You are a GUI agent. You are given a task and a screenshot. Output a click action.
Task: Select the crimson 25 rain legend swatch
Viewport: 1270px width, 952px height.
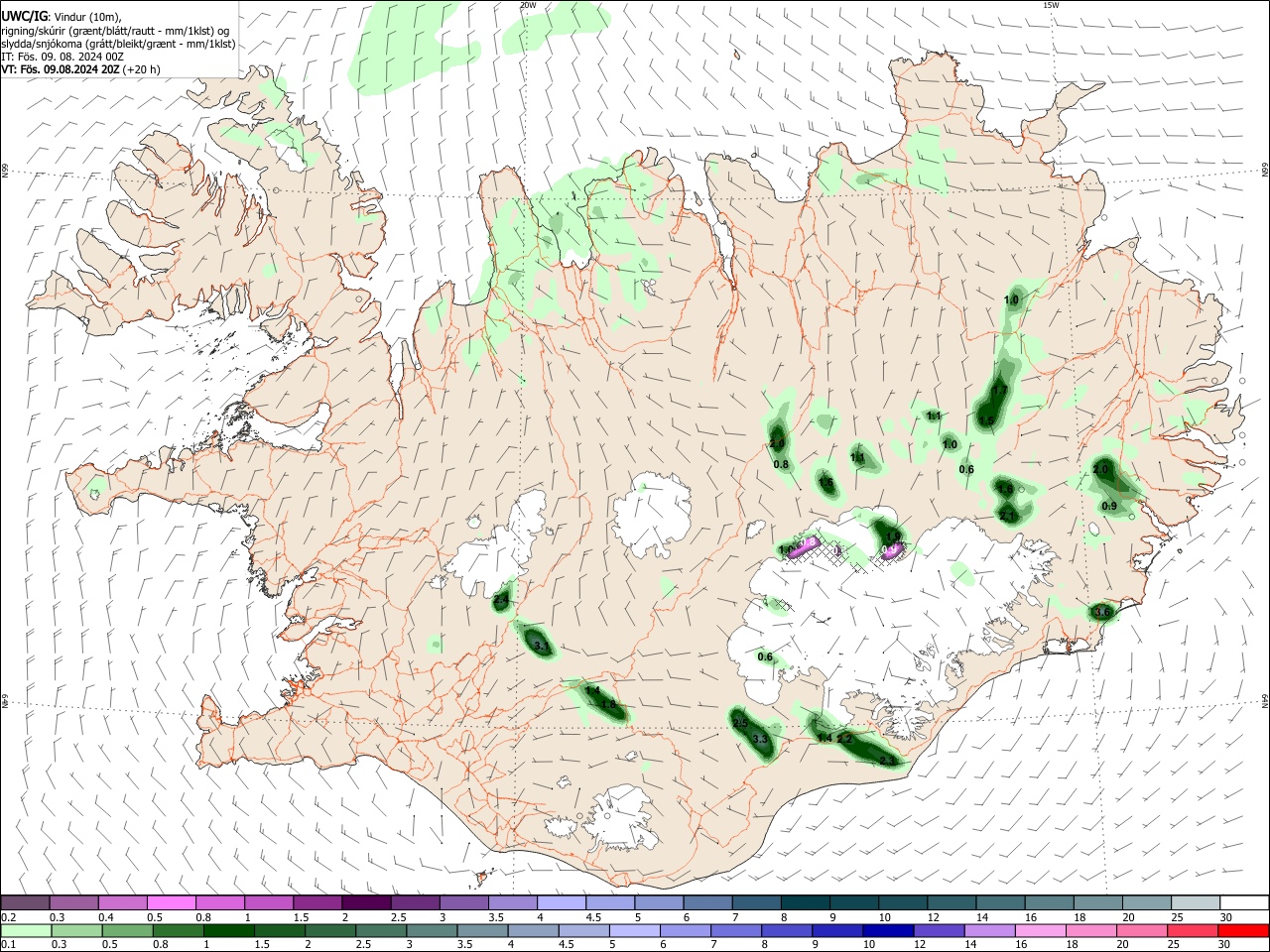tap(1193, 930)
